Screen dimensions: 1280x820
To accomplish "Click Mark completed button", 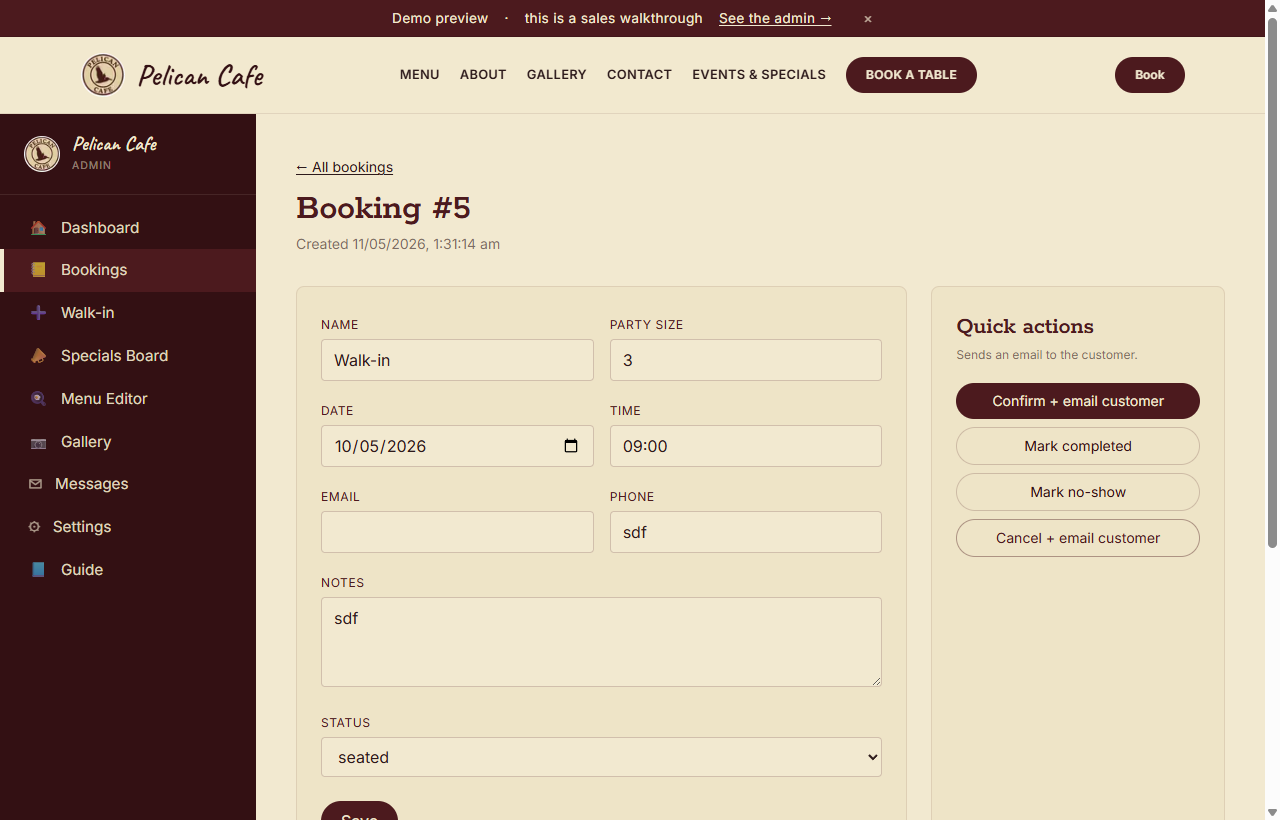I will point(1078,446).
